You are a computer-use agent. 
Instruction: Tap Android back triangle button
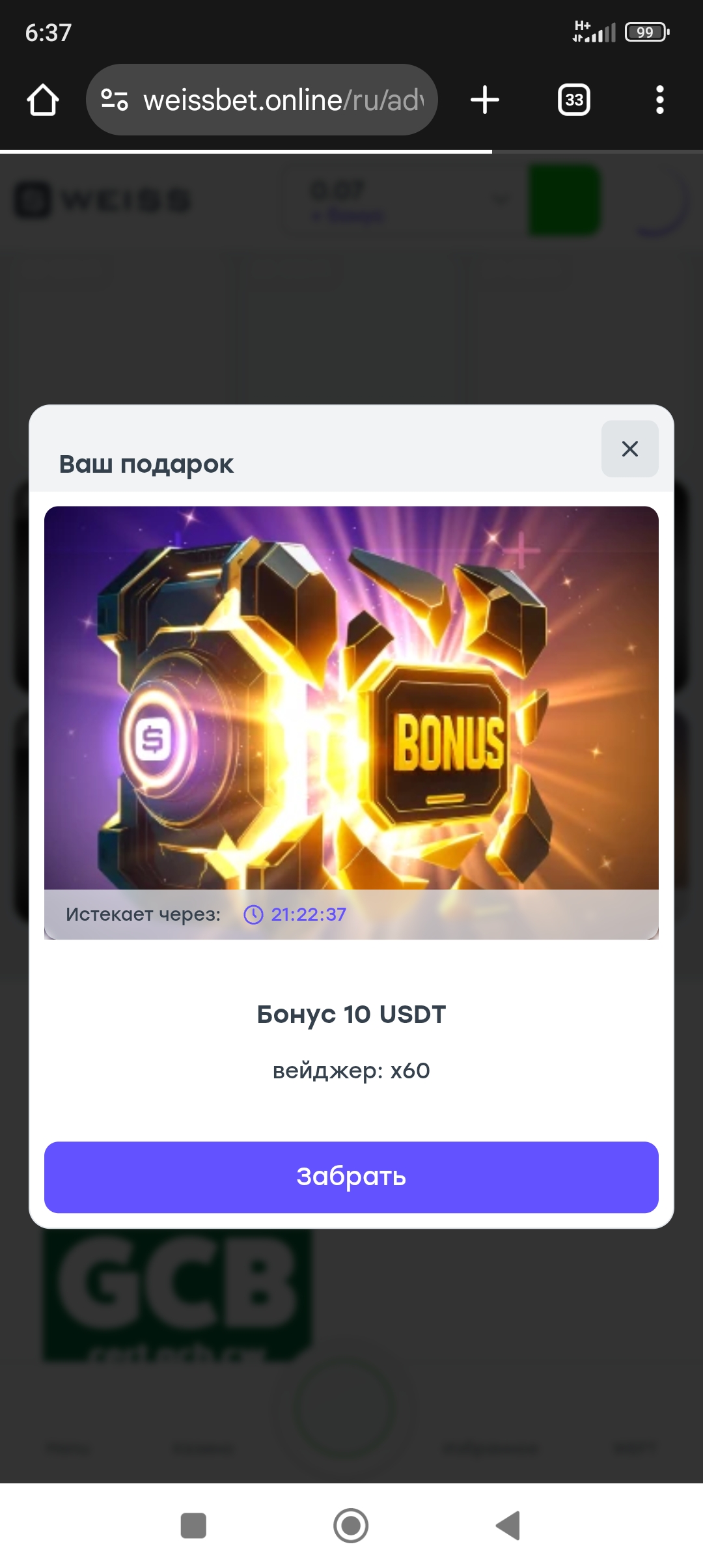(x=508, y=1525)
